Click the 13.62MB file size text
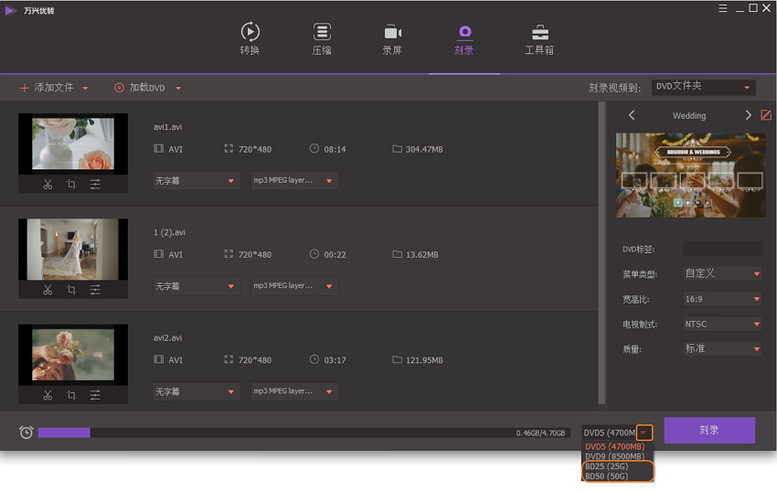Screen dimensions: 777x491 (422, 255)
